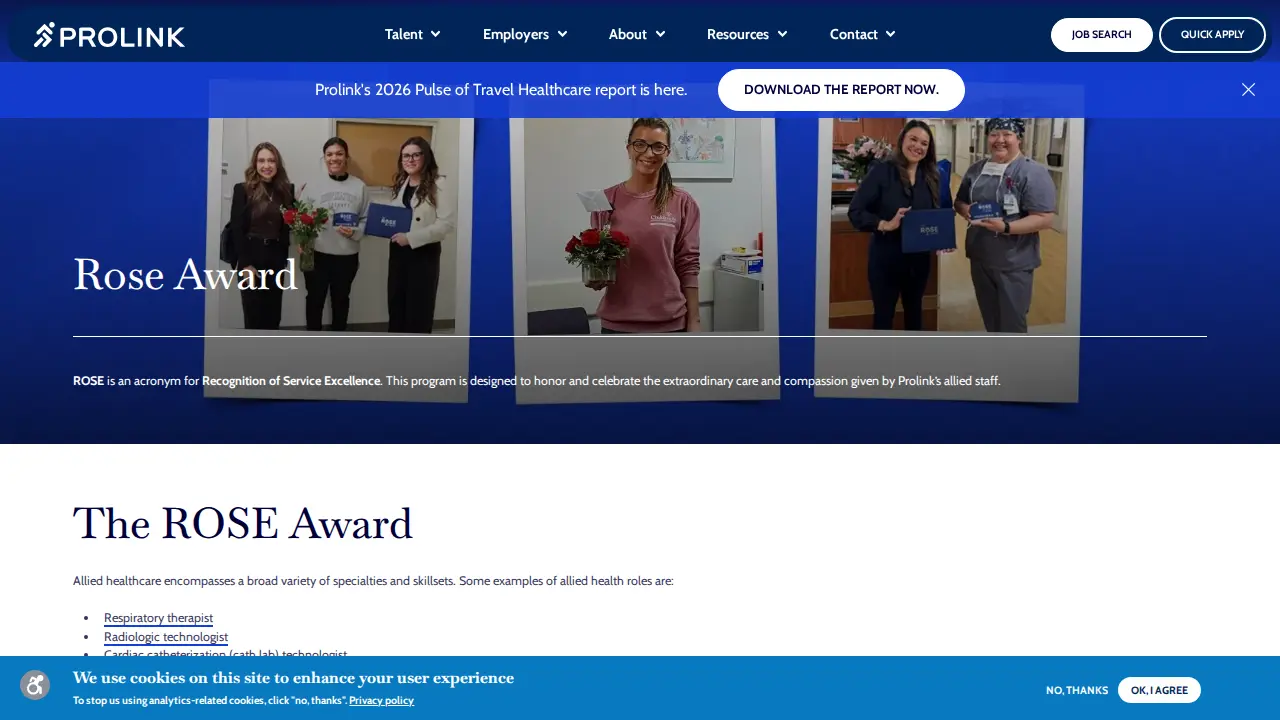The height and width of the screenshot is (720, 1280).
Task: Open the Privacy policy link
Action: (381, 701)
